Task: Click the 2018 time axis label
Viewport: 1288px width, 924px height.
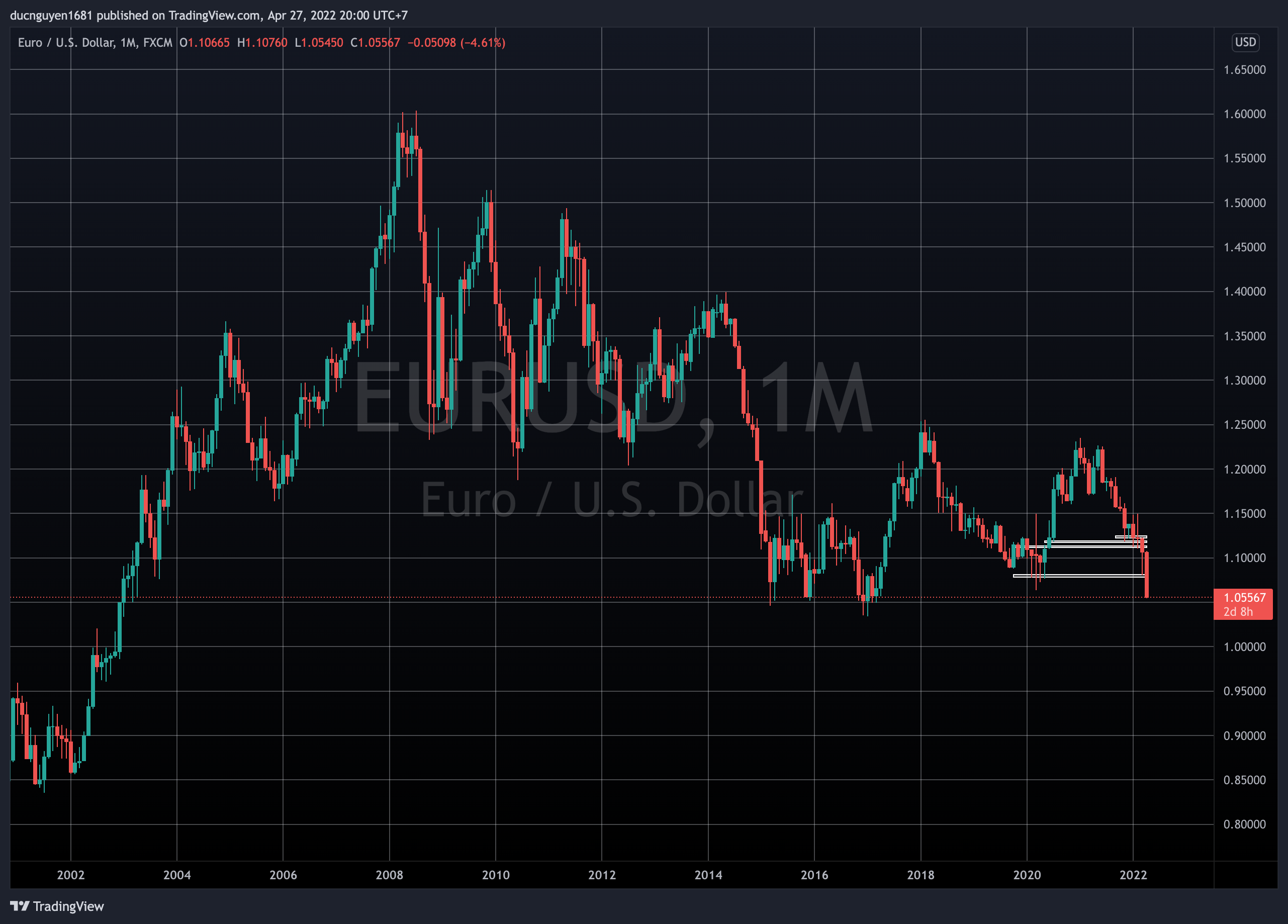Action: tap(921, 875)
